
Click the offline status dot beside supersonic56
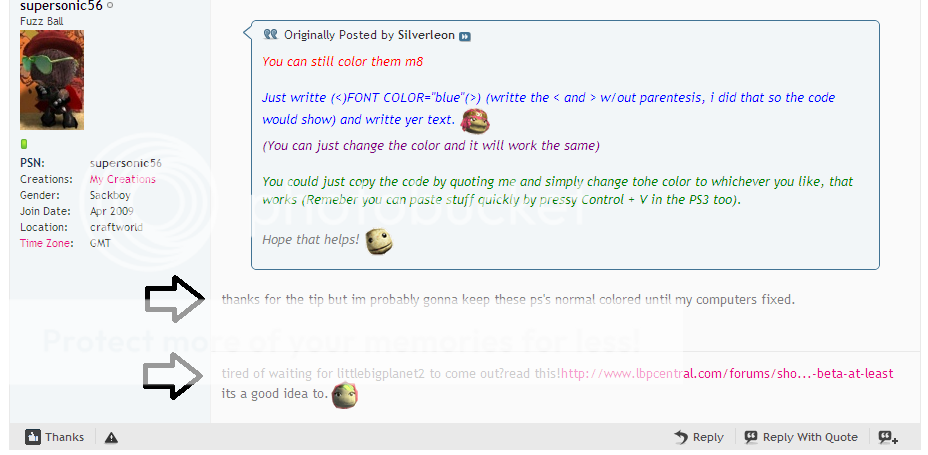[110, 6]
